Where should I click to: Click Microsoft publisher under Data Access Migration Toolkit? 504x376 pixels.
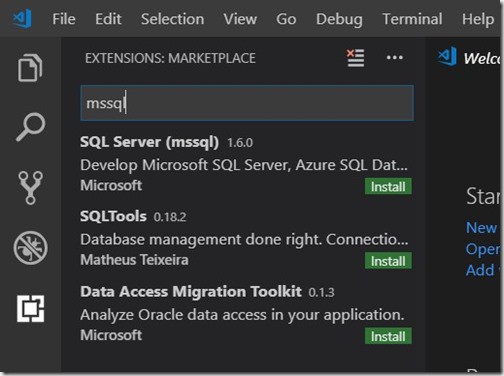(111, 335)
